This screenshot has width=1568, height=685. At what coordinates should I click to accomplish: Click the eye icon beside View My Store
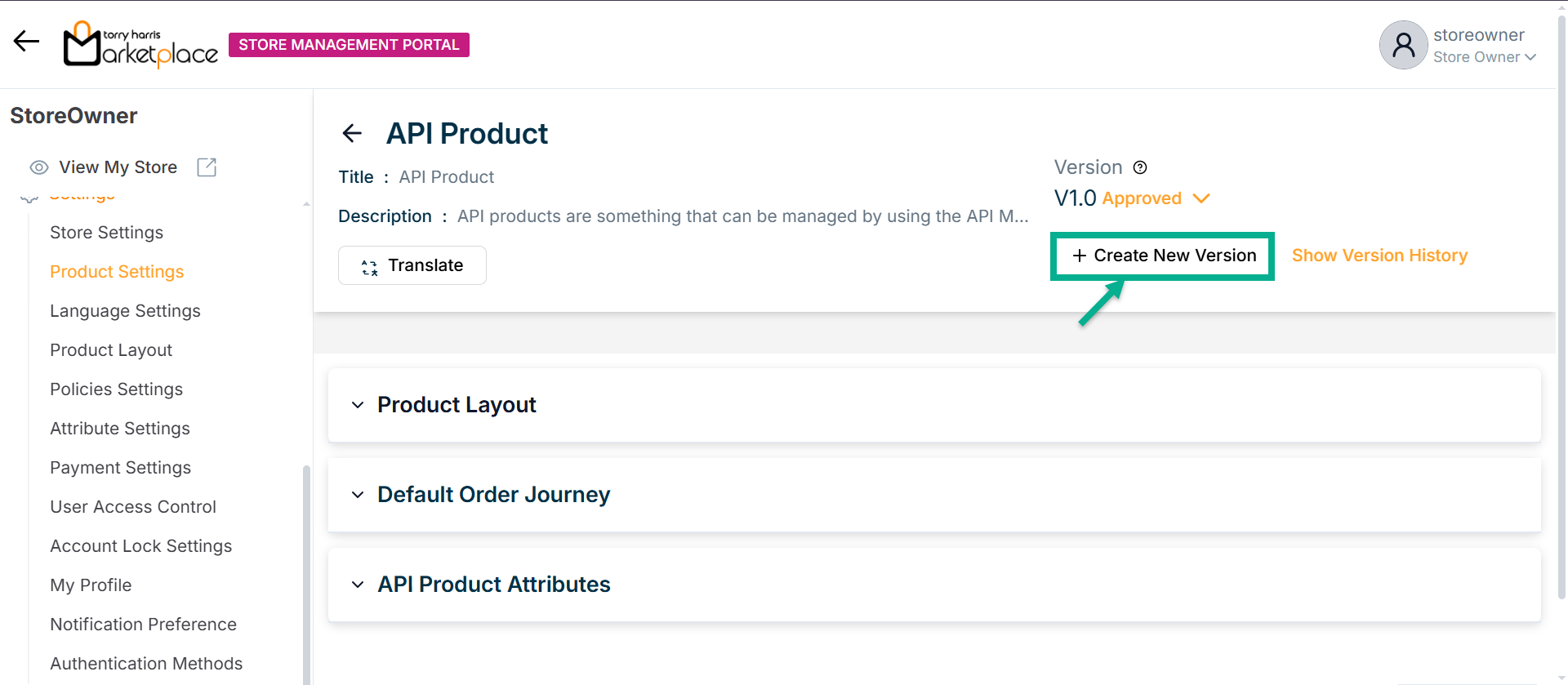(38, 167)
